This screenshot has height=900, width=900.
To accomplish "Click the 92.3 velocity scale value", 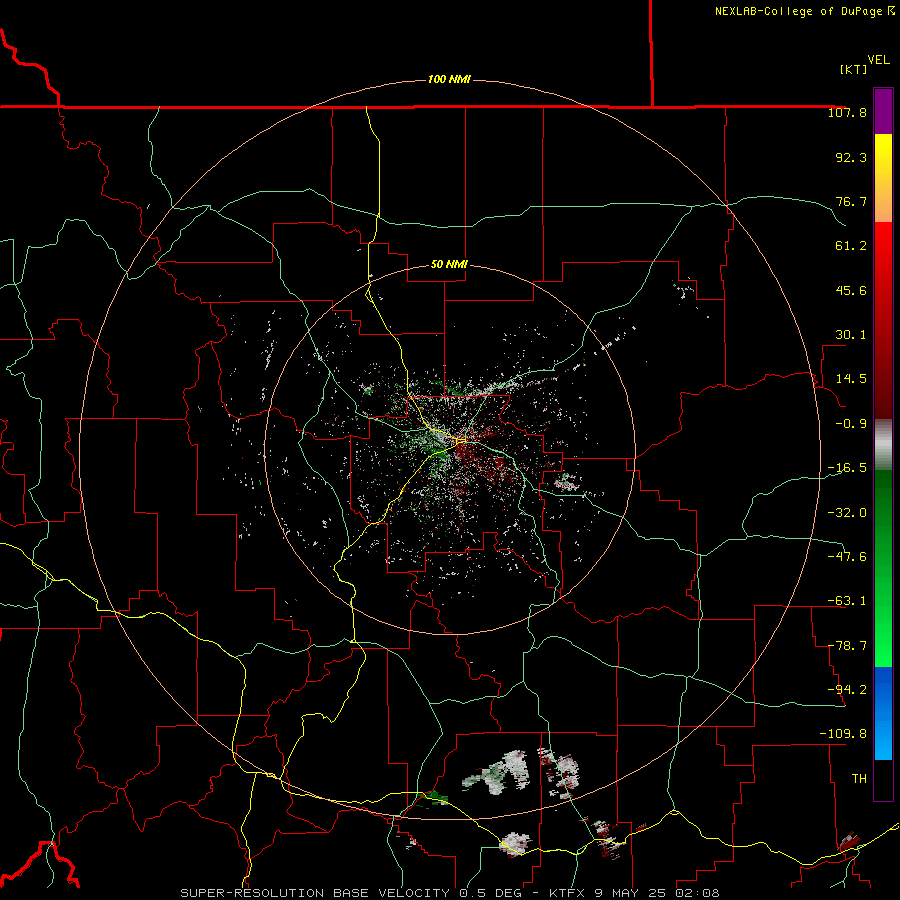I will (851, 157).
